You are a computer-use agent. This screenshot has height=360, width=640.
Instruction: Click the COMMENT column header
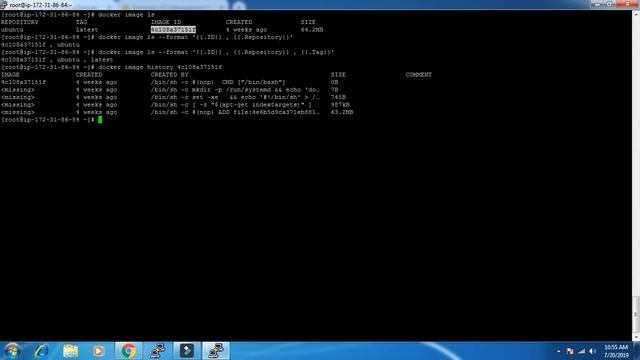[x=418, y=75]
